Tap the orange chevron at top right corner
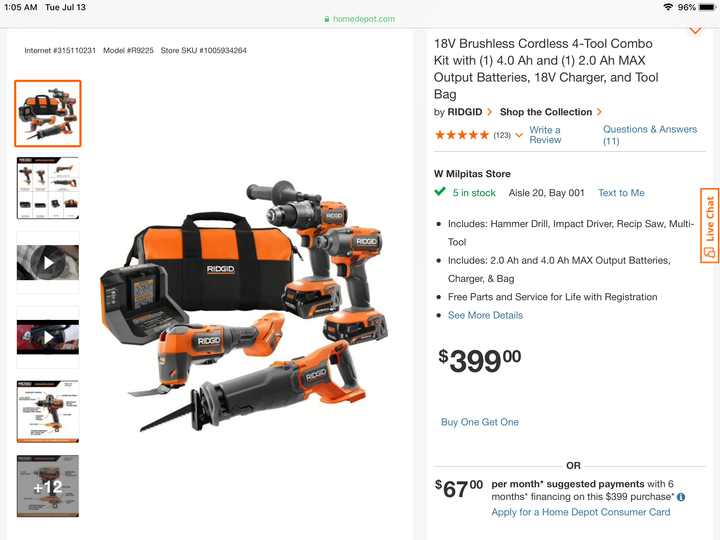This screenshot has height=540, width=720. [695, 31]
